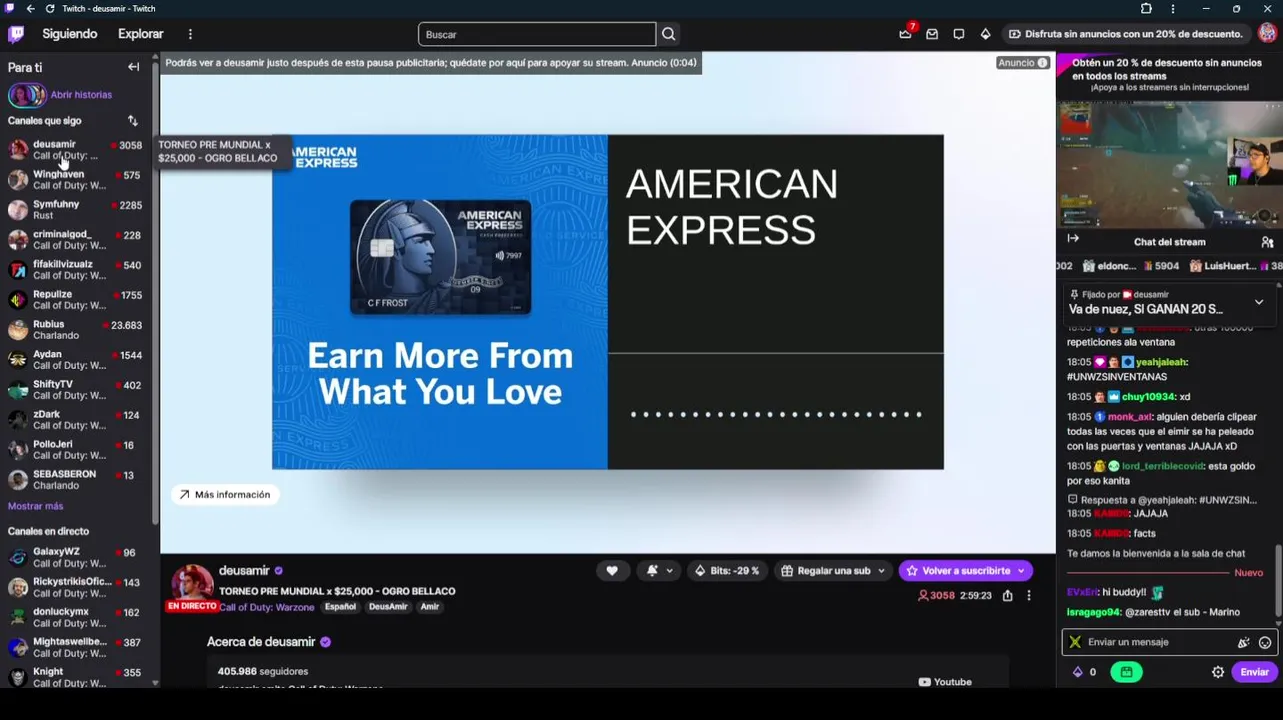Click the Anuncio info icon
Screen dimensions: 1283x720
(1042, 63)
